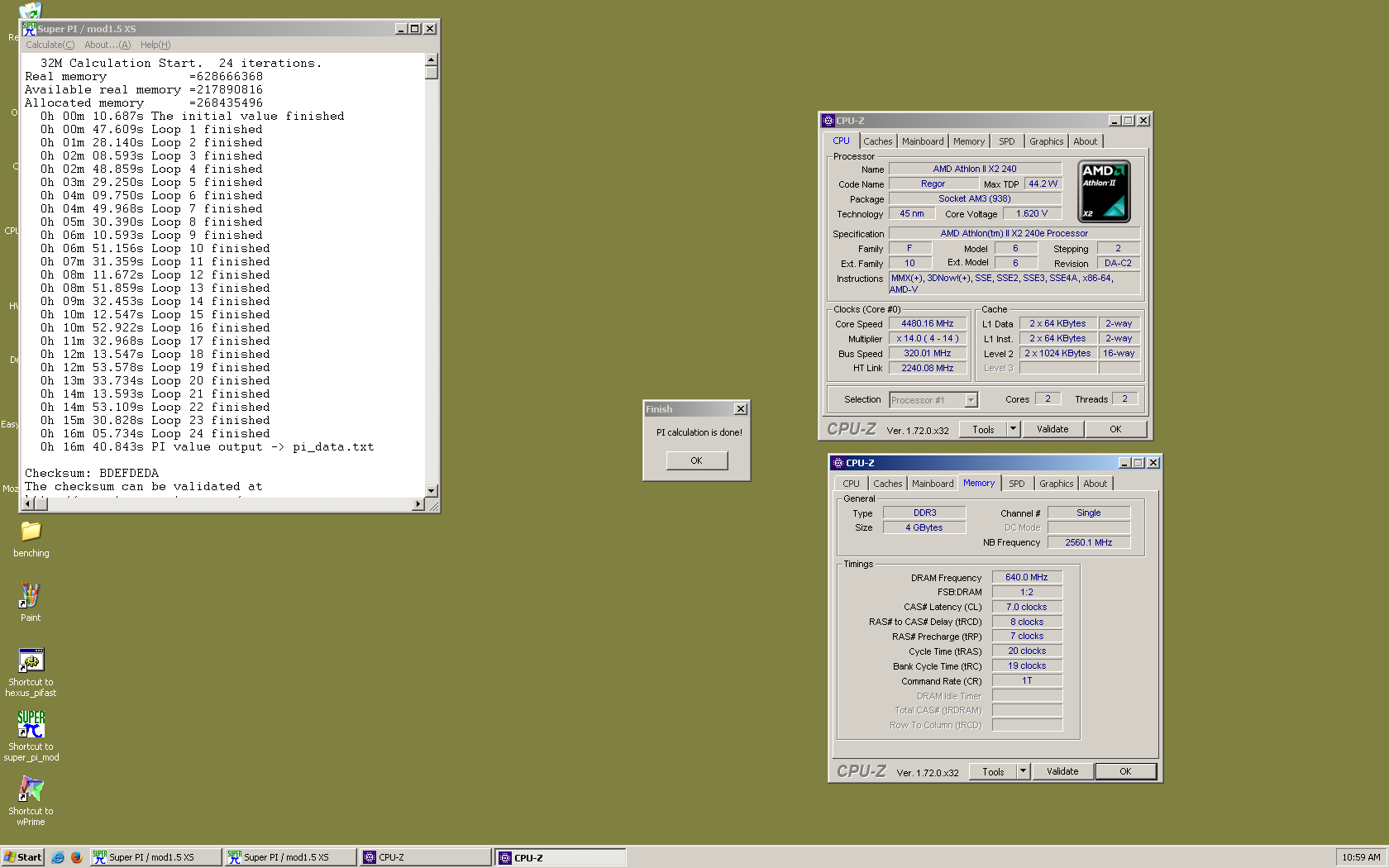Click the Super PI title bar icon
Screen dimensions: 1389x868
click(x=30, y=28)
